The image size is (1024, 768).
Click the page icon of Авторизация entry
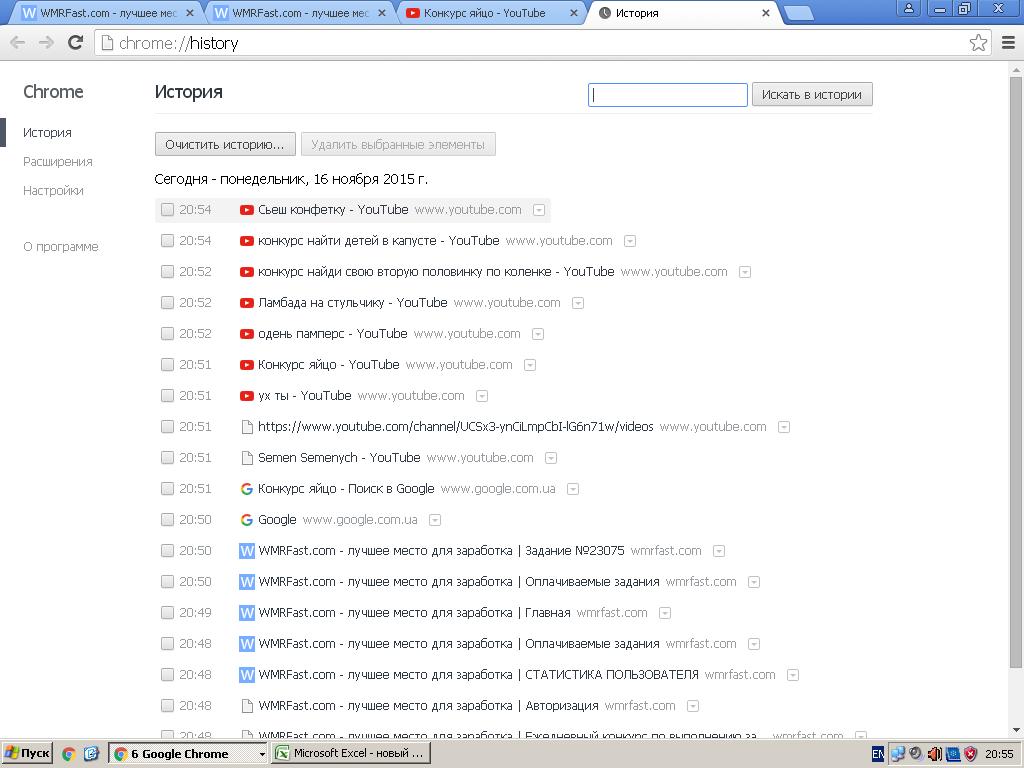pos(247,706)
